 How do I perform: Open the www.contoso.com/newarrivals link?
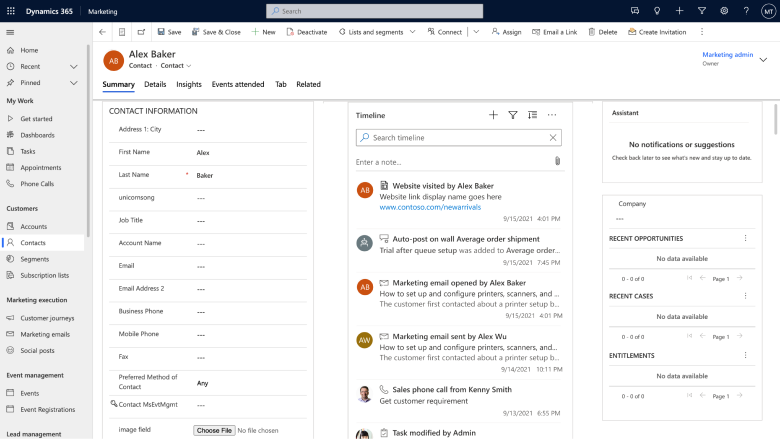(x=430, y=207)
